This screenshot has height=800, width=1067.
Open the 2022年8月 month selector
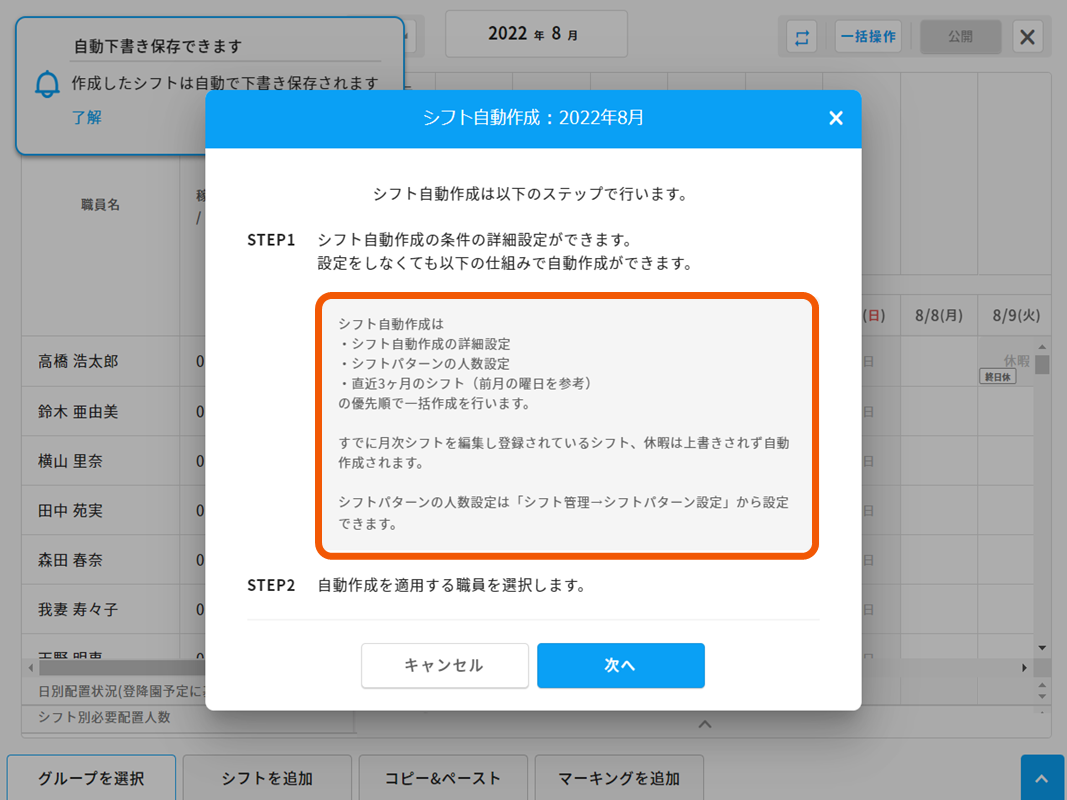click(x=535, y=34)
